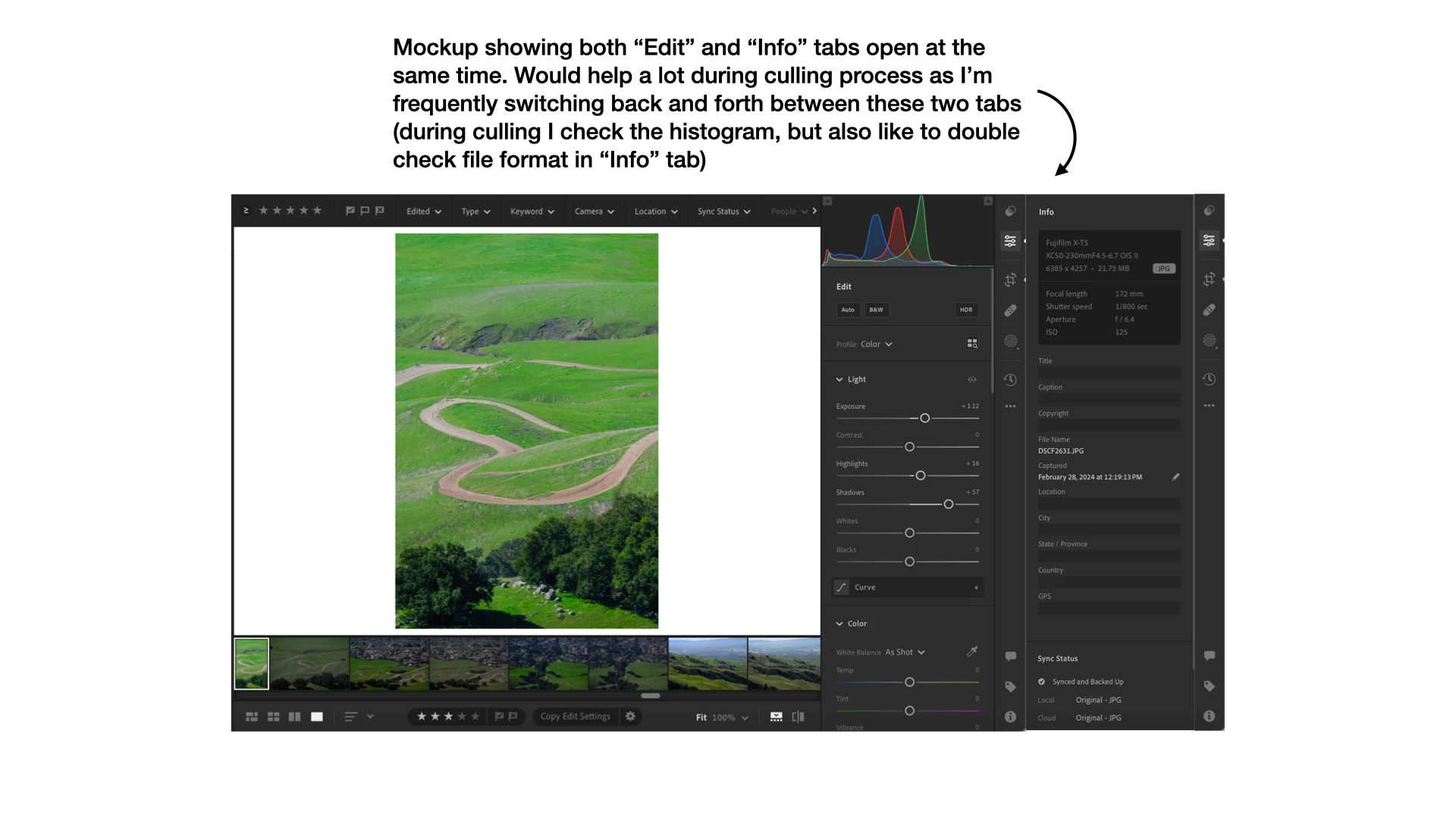
Task: Toggle Light panel visibility eye icon
Action: [972, 379]
